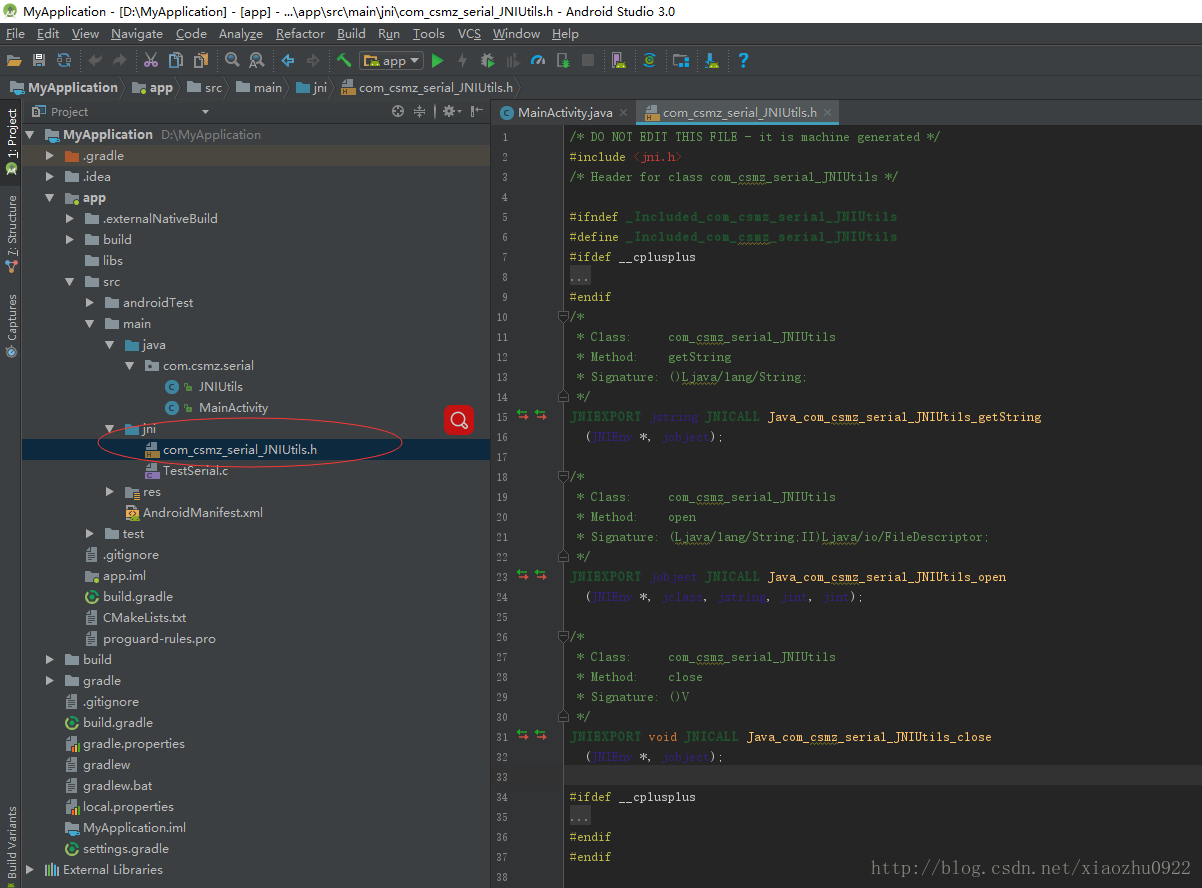
Task: Navigate Back with the blue arrow
Action: pyautogui.click(x=288, y=60)
